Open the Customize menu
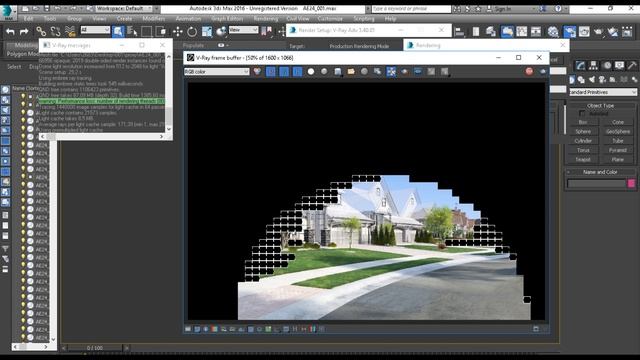Image resolution: width=640 pixels, height=360 pixels. click(330, 19)
